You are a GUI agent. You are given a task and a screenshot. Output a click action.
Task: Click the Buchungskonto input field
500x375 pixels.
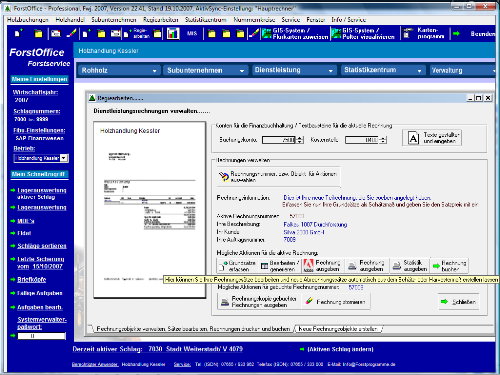click(279, 140)
